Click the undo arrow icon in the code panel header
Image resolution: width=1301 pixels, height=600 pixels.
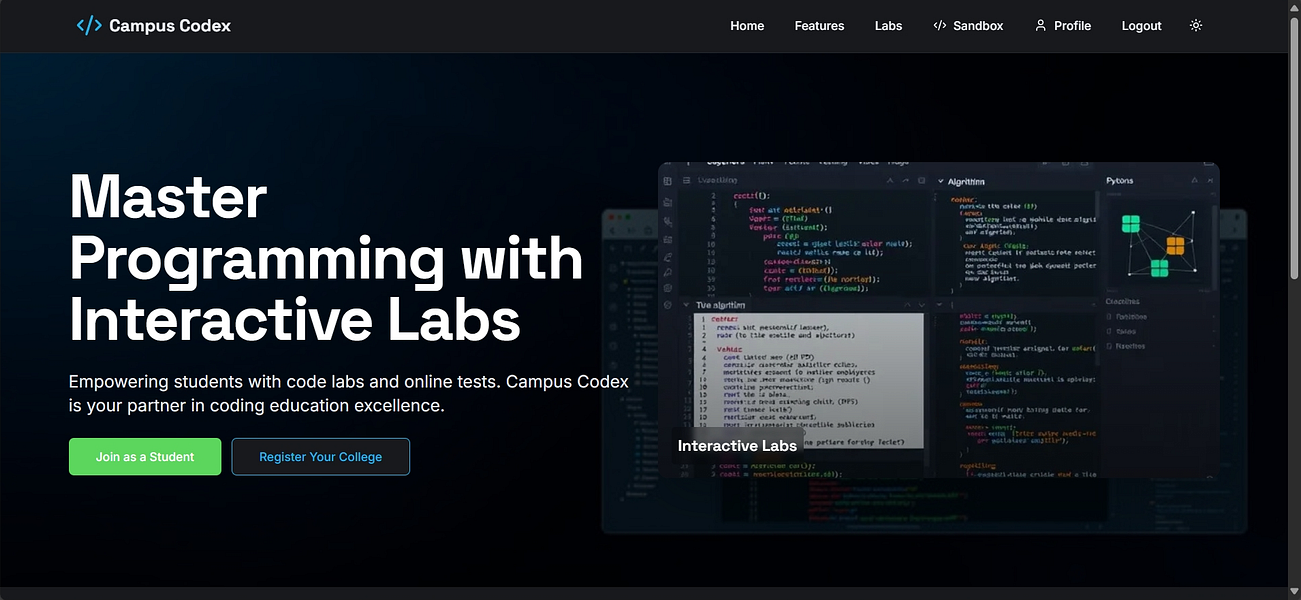[905, 180]
